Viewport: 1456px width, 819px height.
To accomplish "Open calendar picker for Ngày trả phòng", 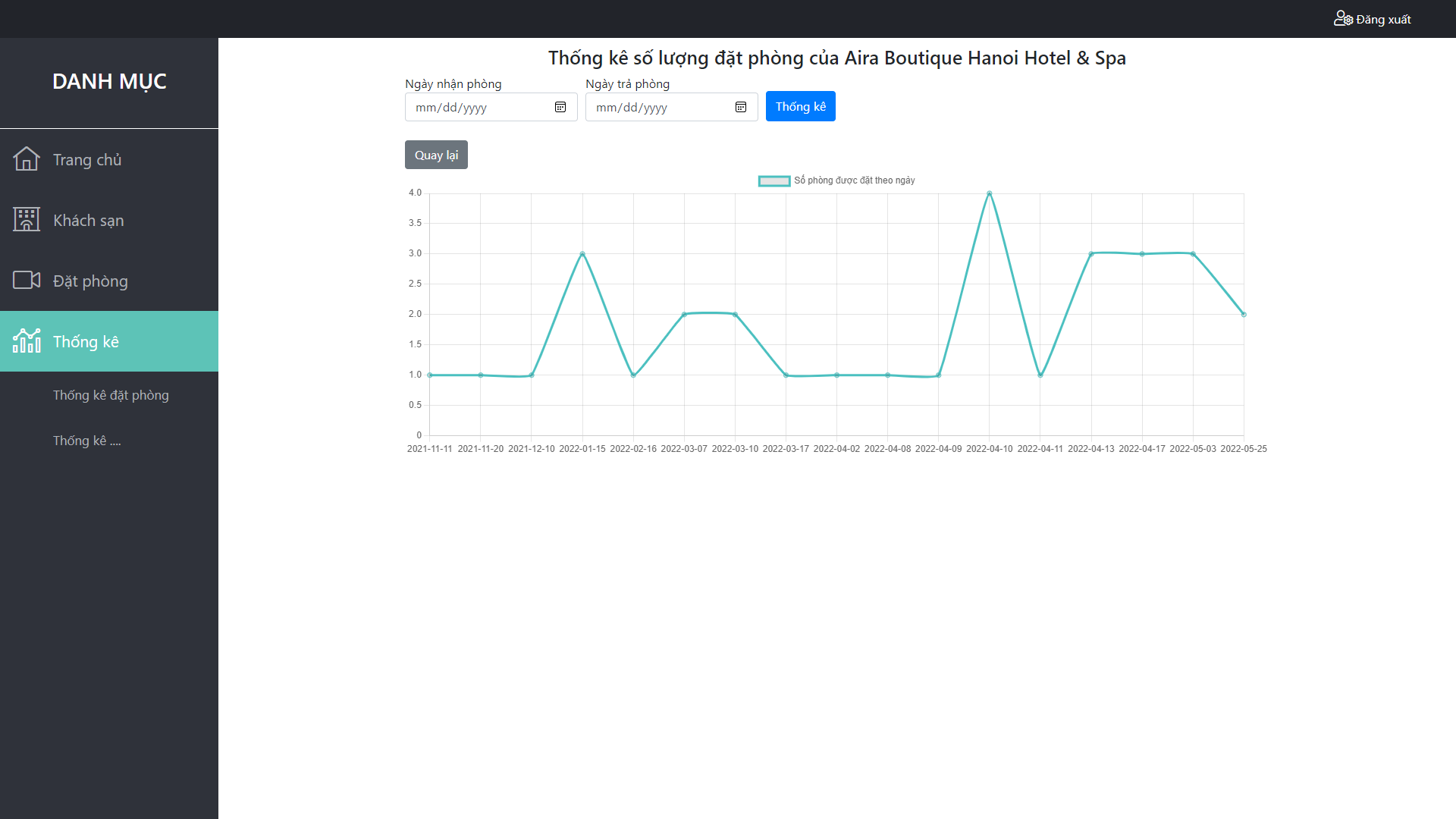I will [x=741, y=108].
